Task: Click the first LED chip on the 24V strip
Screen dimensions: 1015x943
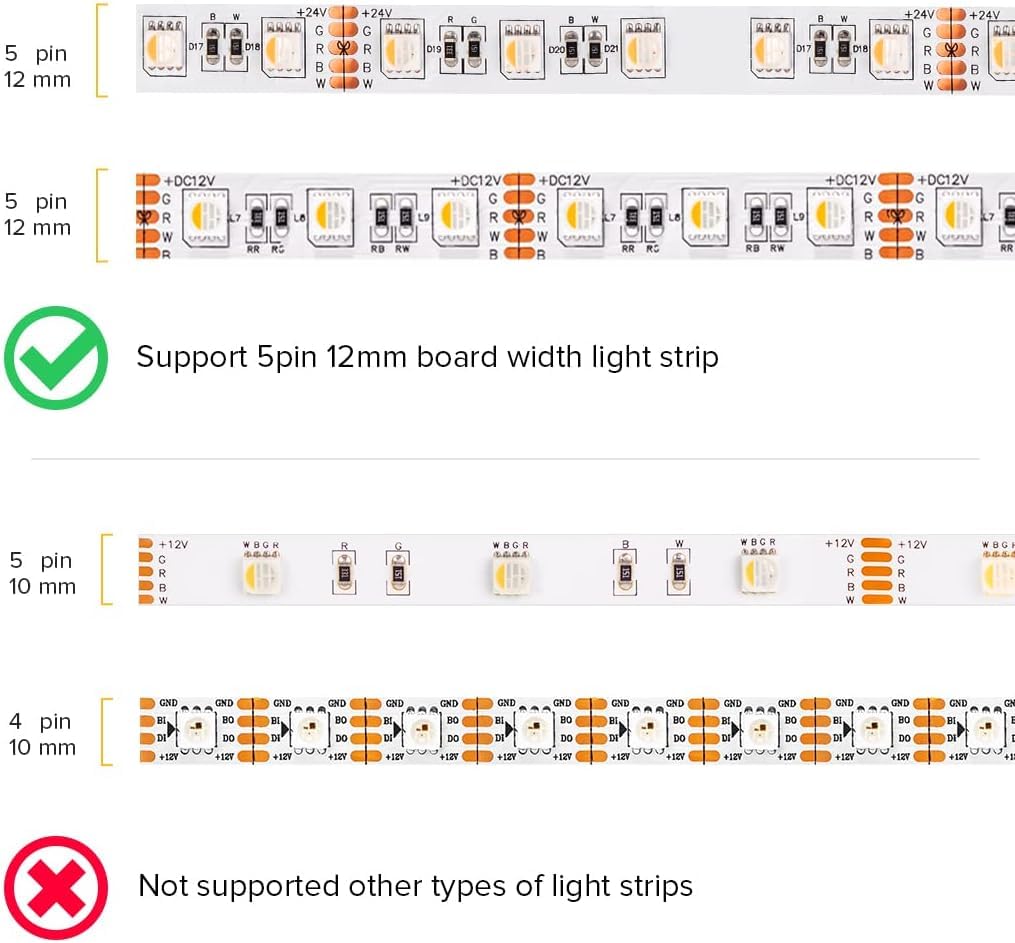Action: click(164, 47)
